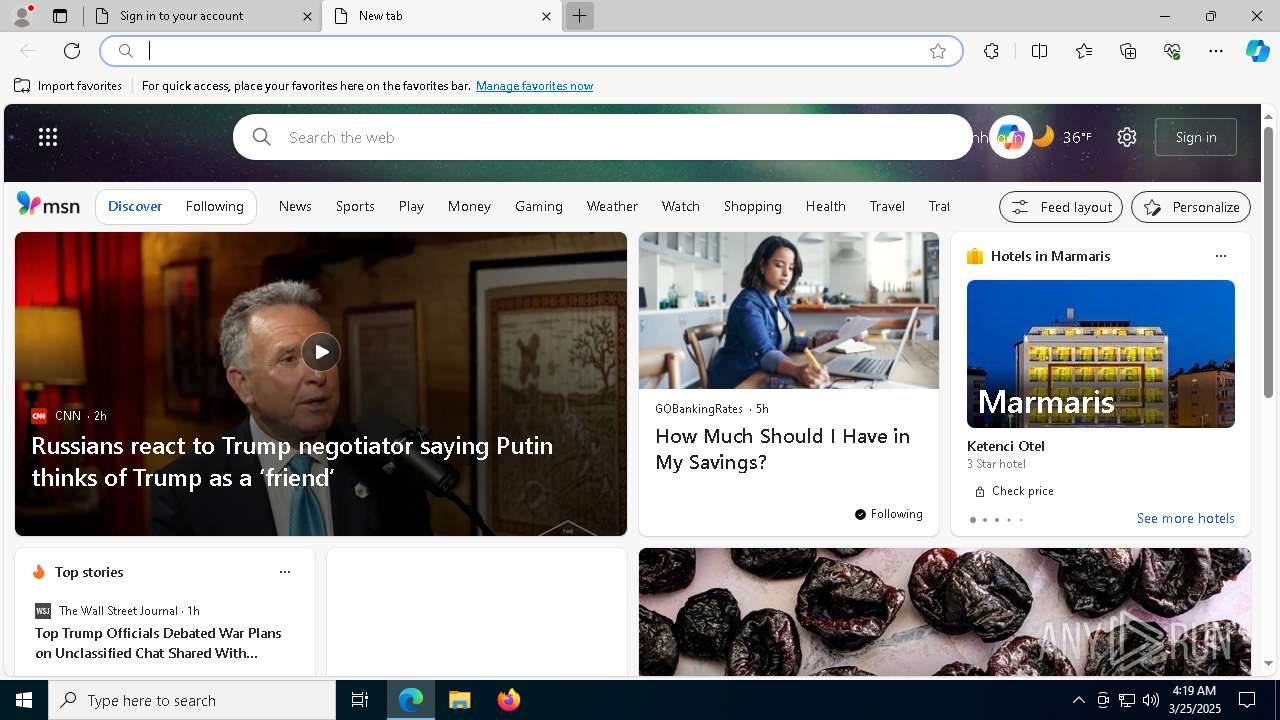
Task: Open Browser essentials heart icon
Action: (1172, 51)
